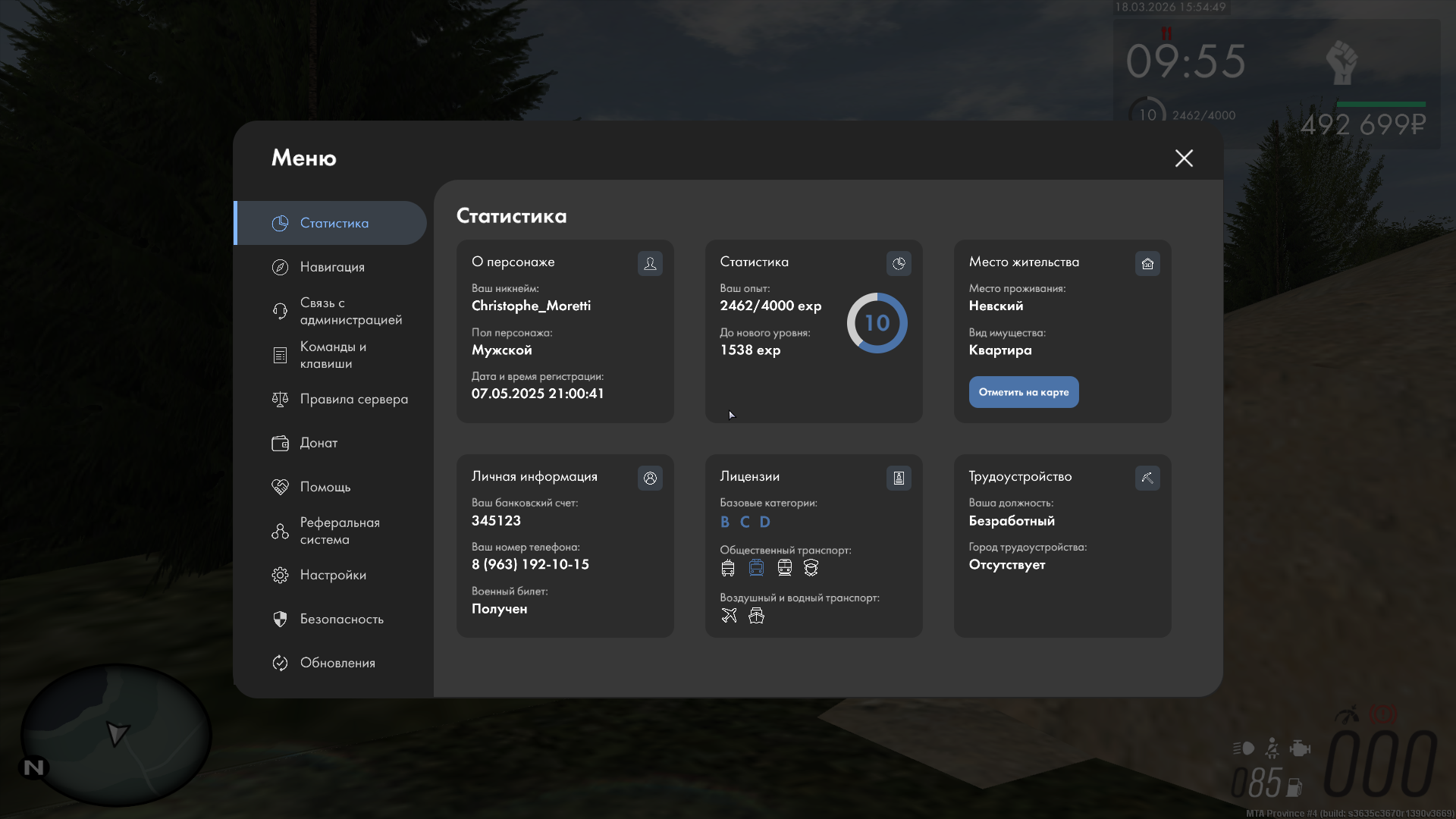This screenshot has height=819, width=1456.
Task: Close the Меню window with the X
Action: coord(1184,158)
